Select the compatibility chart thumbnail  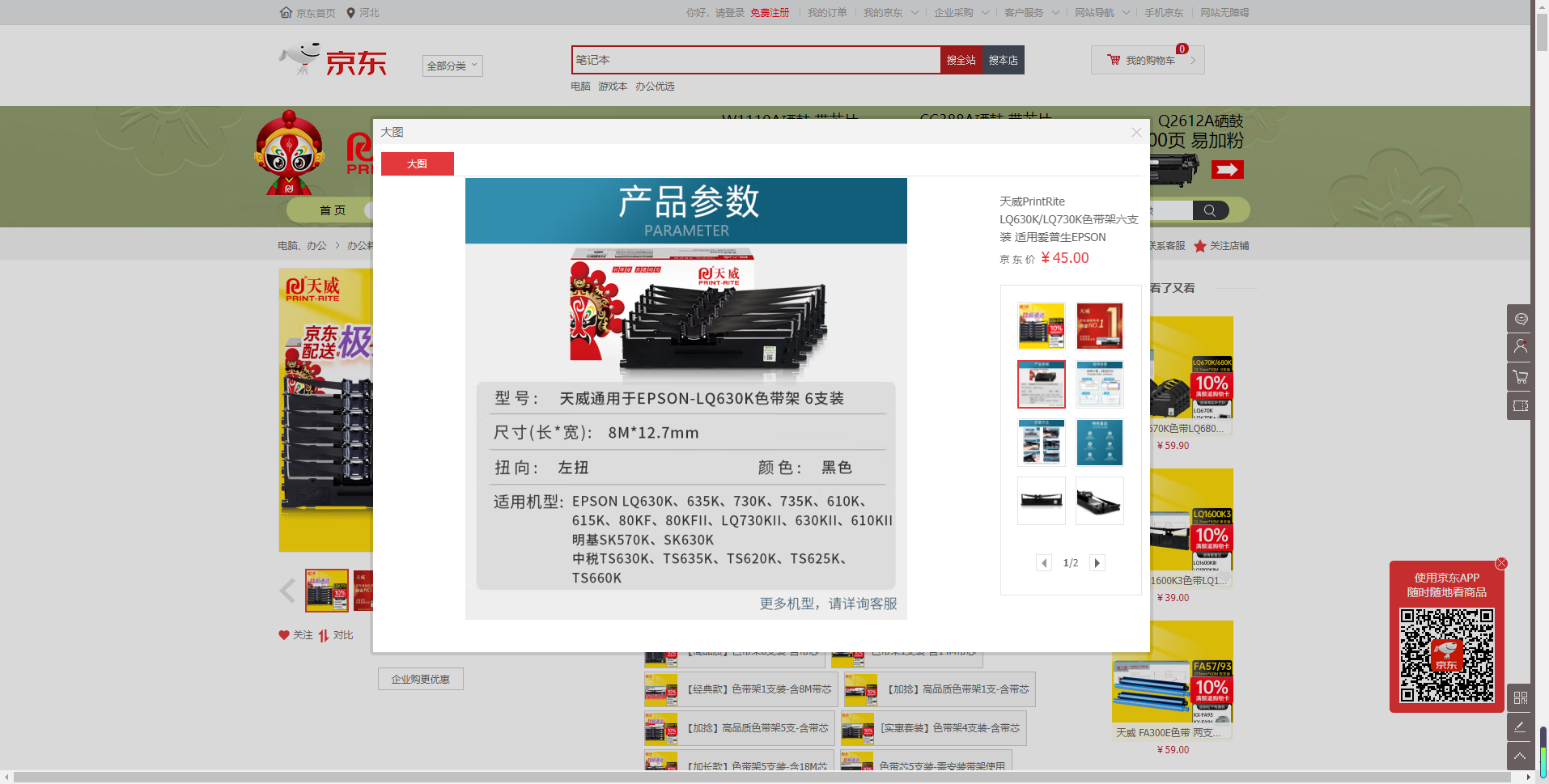click(x=1100, y=384)
